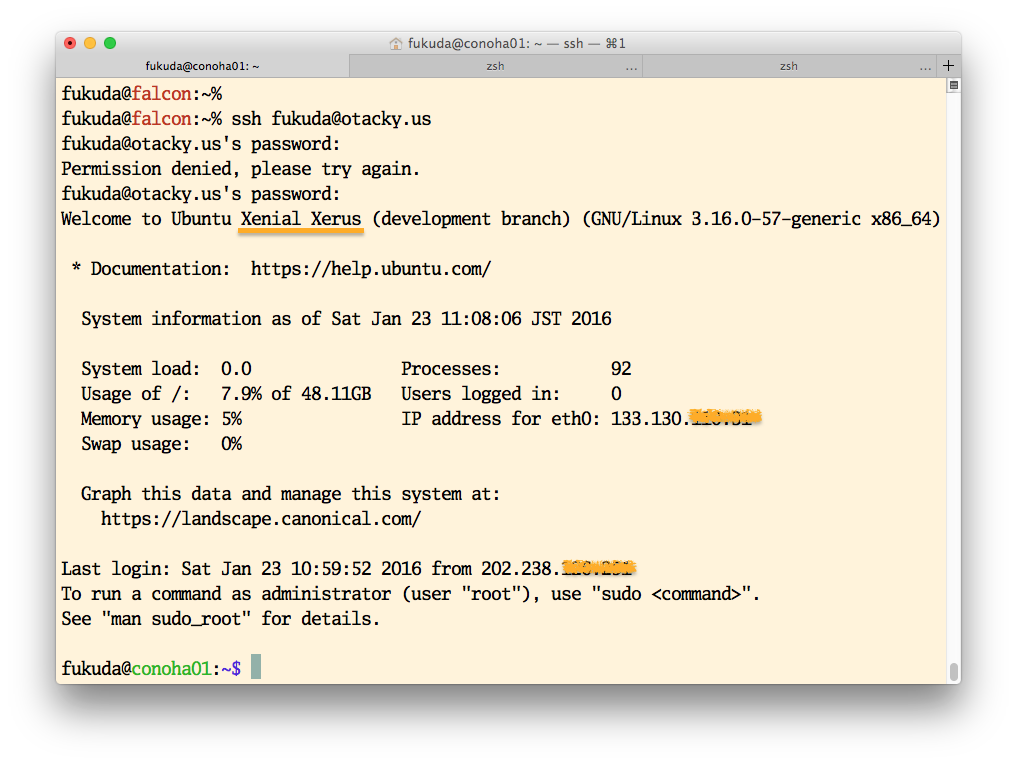Open the https://landscape.canonical.com/ link
The width and height of the screenshot is (1017, 764).
[261, 519]
